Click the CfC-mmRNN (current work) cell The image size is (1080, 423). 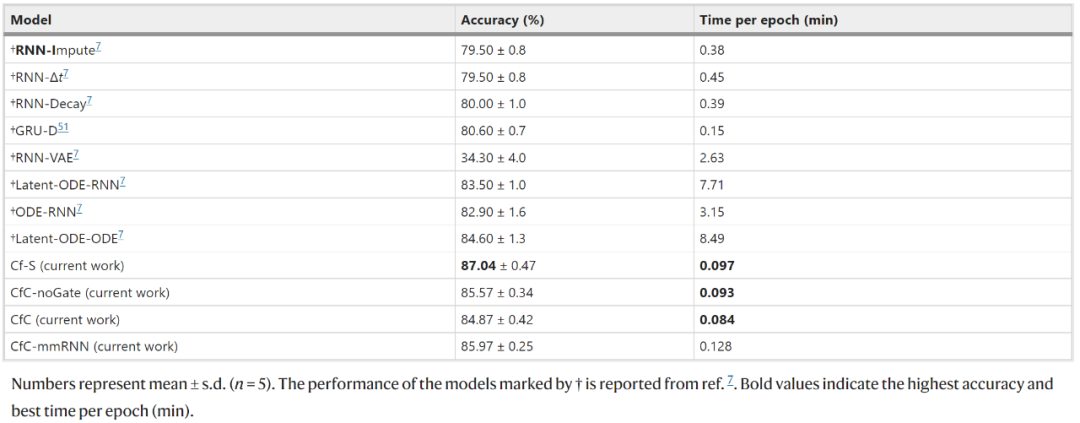click(x=94, y=347)
